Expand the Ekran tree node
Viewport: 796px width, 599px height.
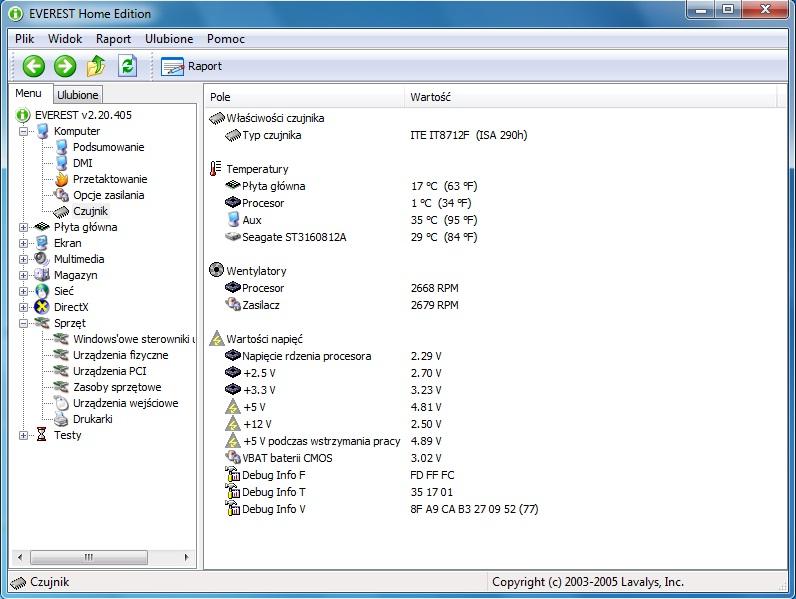23,243
